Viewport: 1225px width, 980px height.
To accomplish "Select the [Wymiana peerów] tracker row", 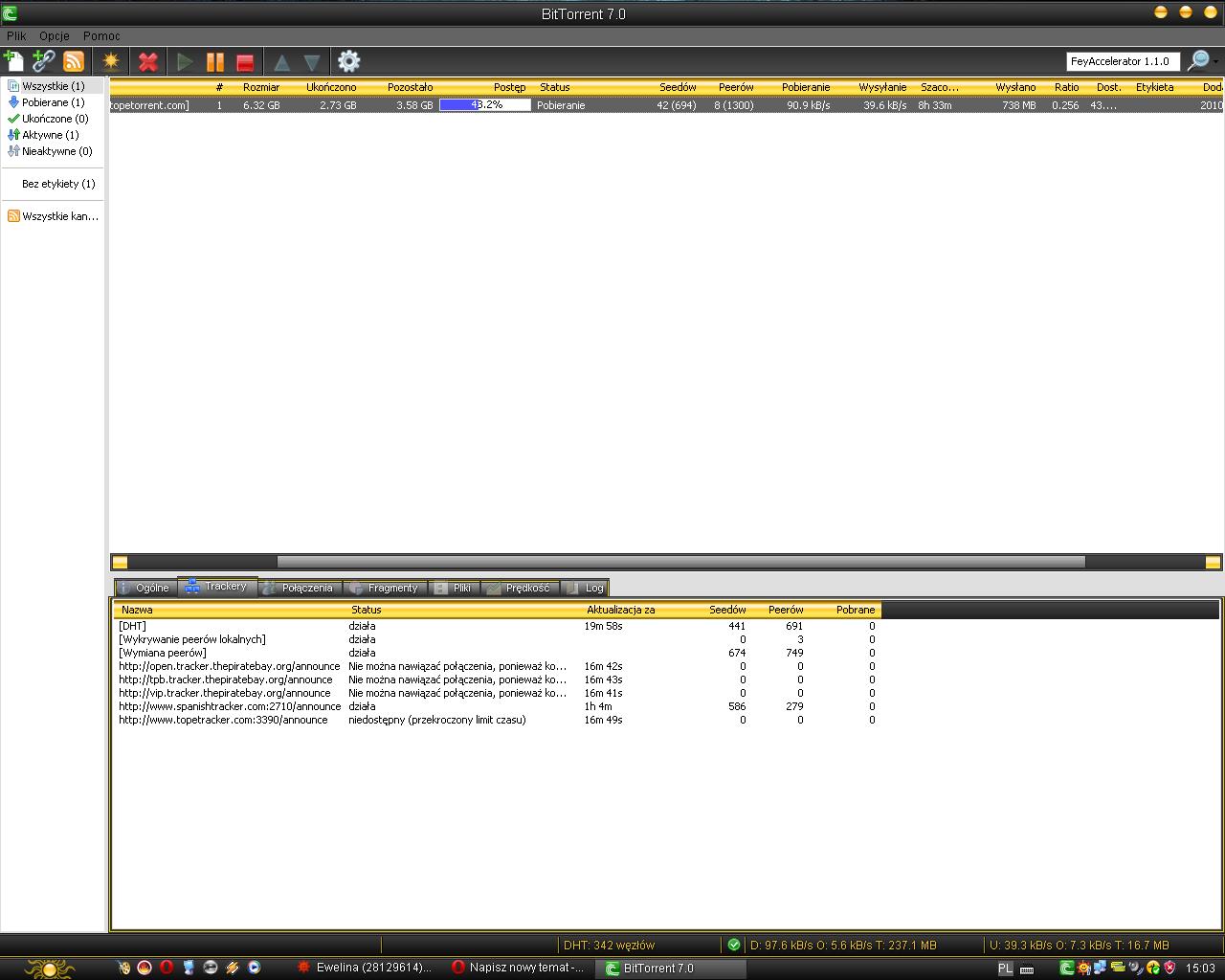I will pyautogui.click(x=497, y=653).
